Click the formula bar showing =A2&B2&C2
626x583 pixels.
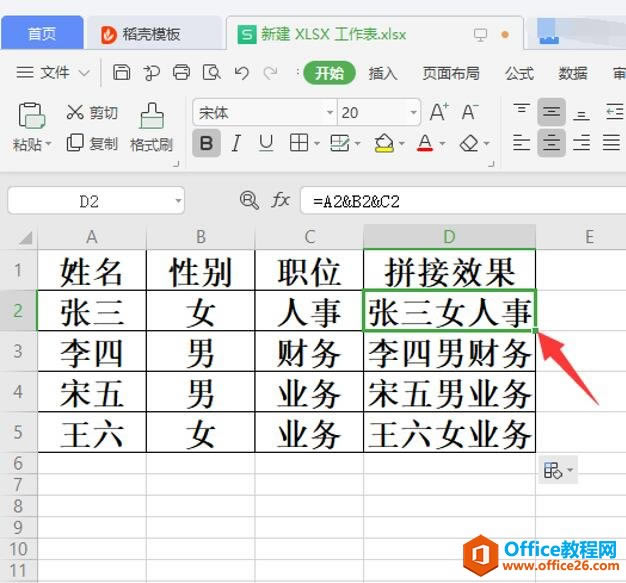463,201
